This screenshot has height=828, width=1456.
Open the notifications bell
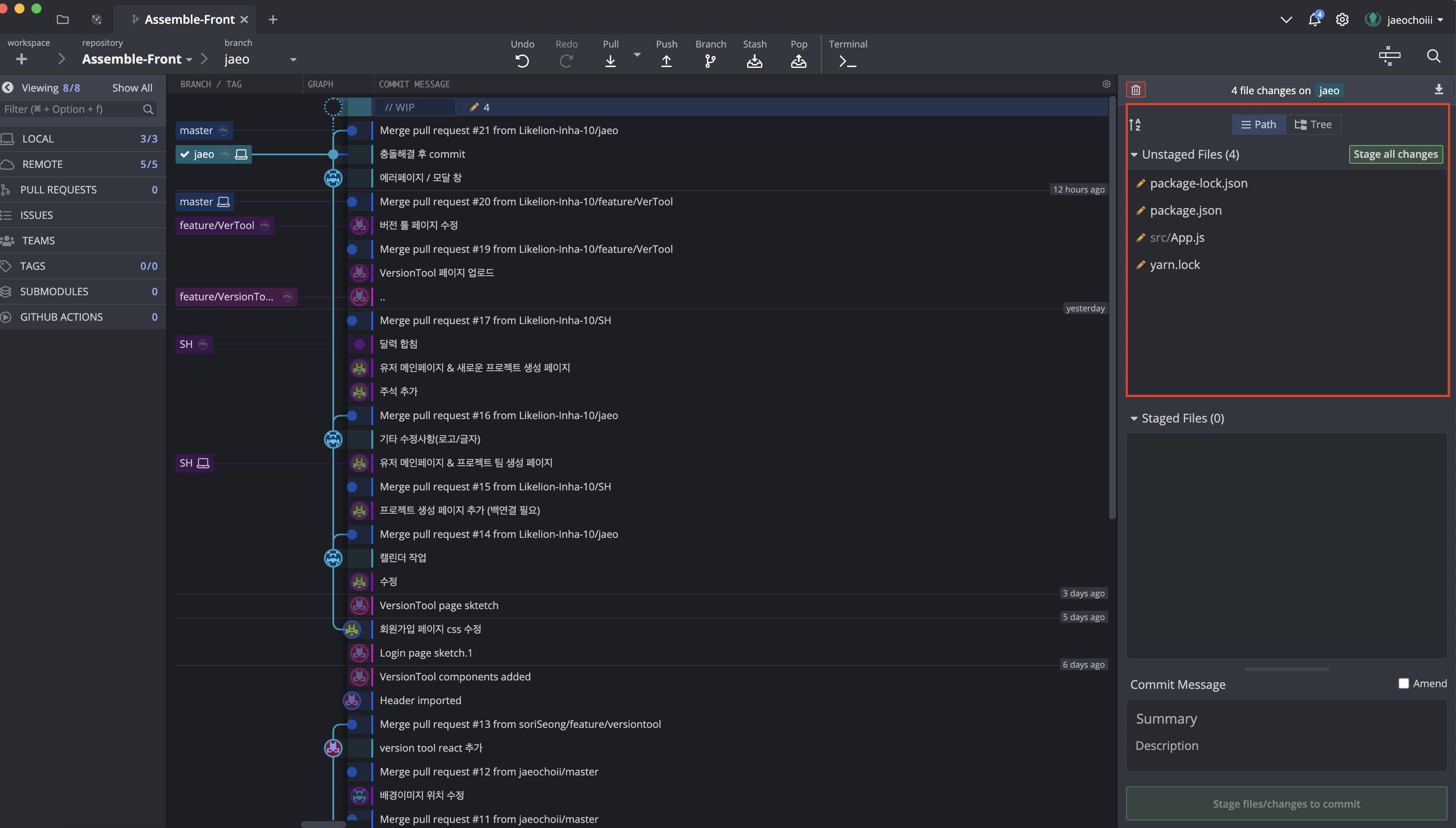1314,20
